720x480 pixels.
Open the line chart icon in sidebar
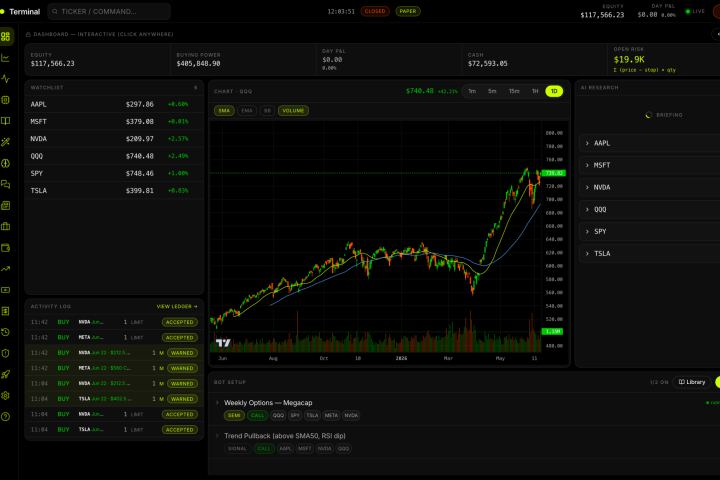(x=6, y=57)
